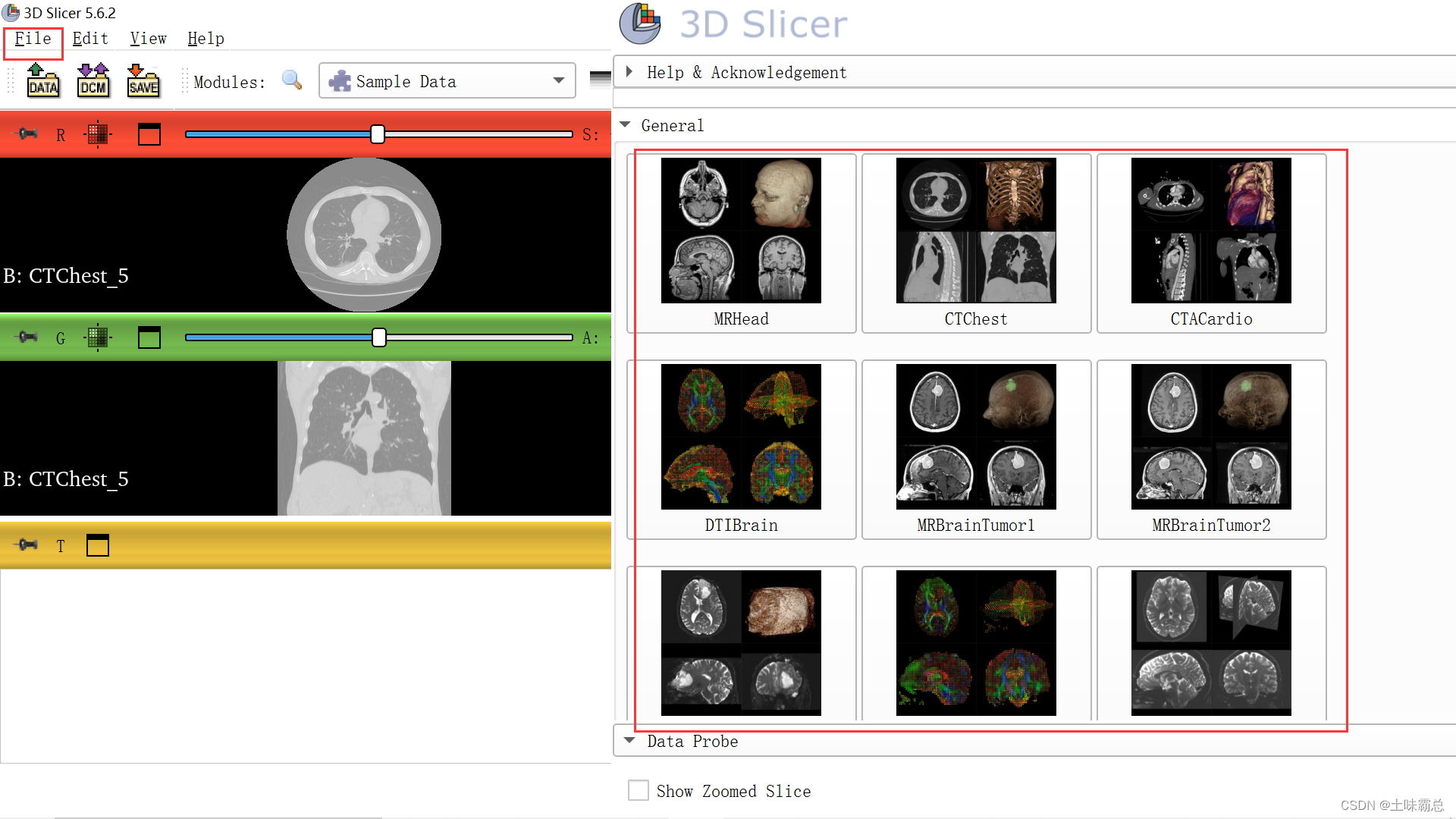Open the DCM DICOM import icon

93,80
